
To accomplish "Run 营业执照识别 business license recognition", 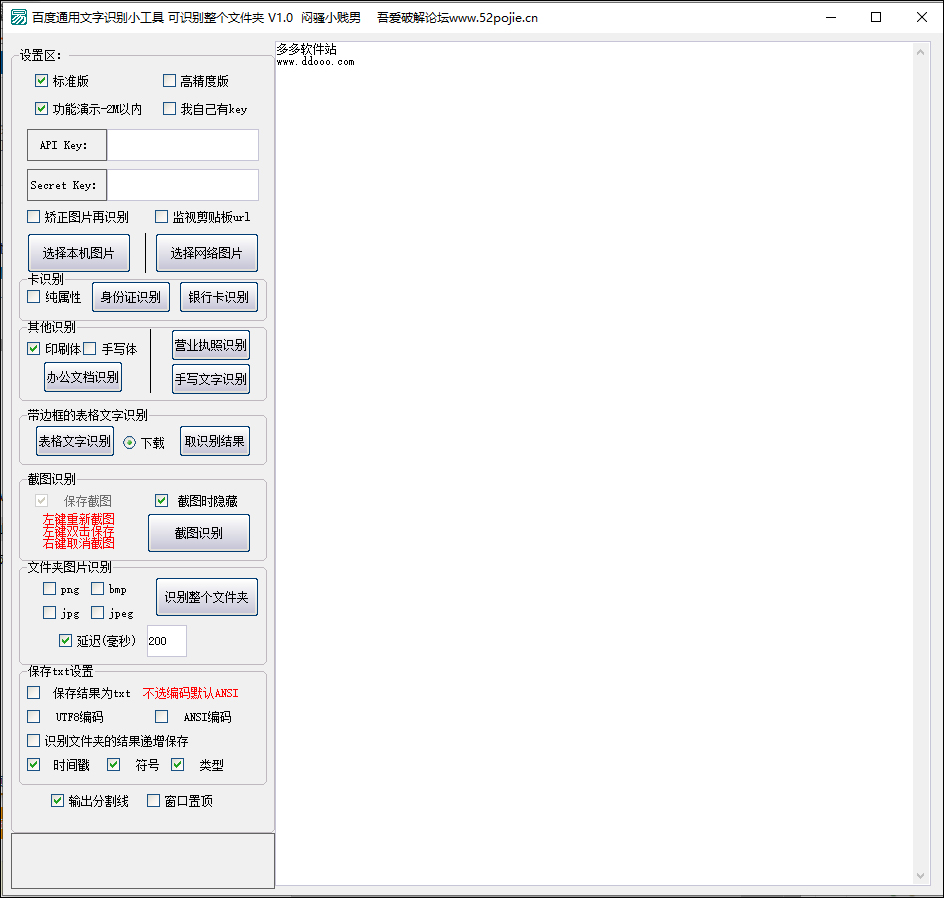I will 210,344.
